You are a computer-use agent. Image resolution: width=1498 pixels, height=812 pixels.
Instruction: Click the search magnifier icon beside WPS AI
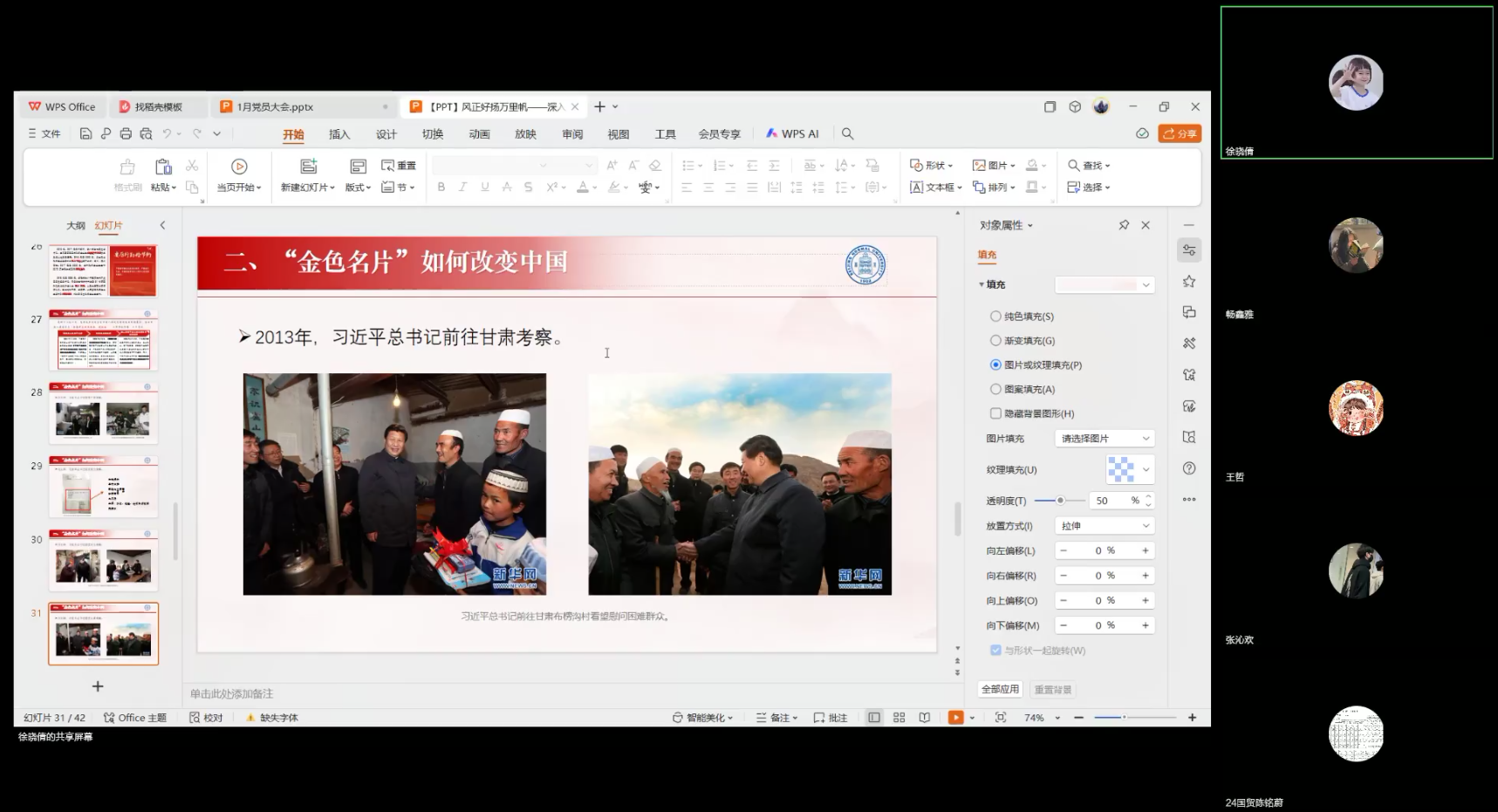[x=847, y=133]
